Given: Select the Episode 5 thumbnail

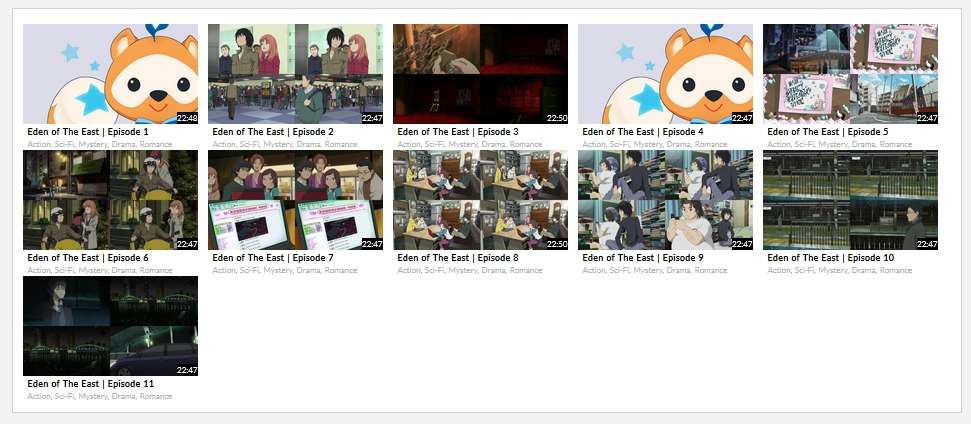Looking at the screenshot, I should coord(850,74).
